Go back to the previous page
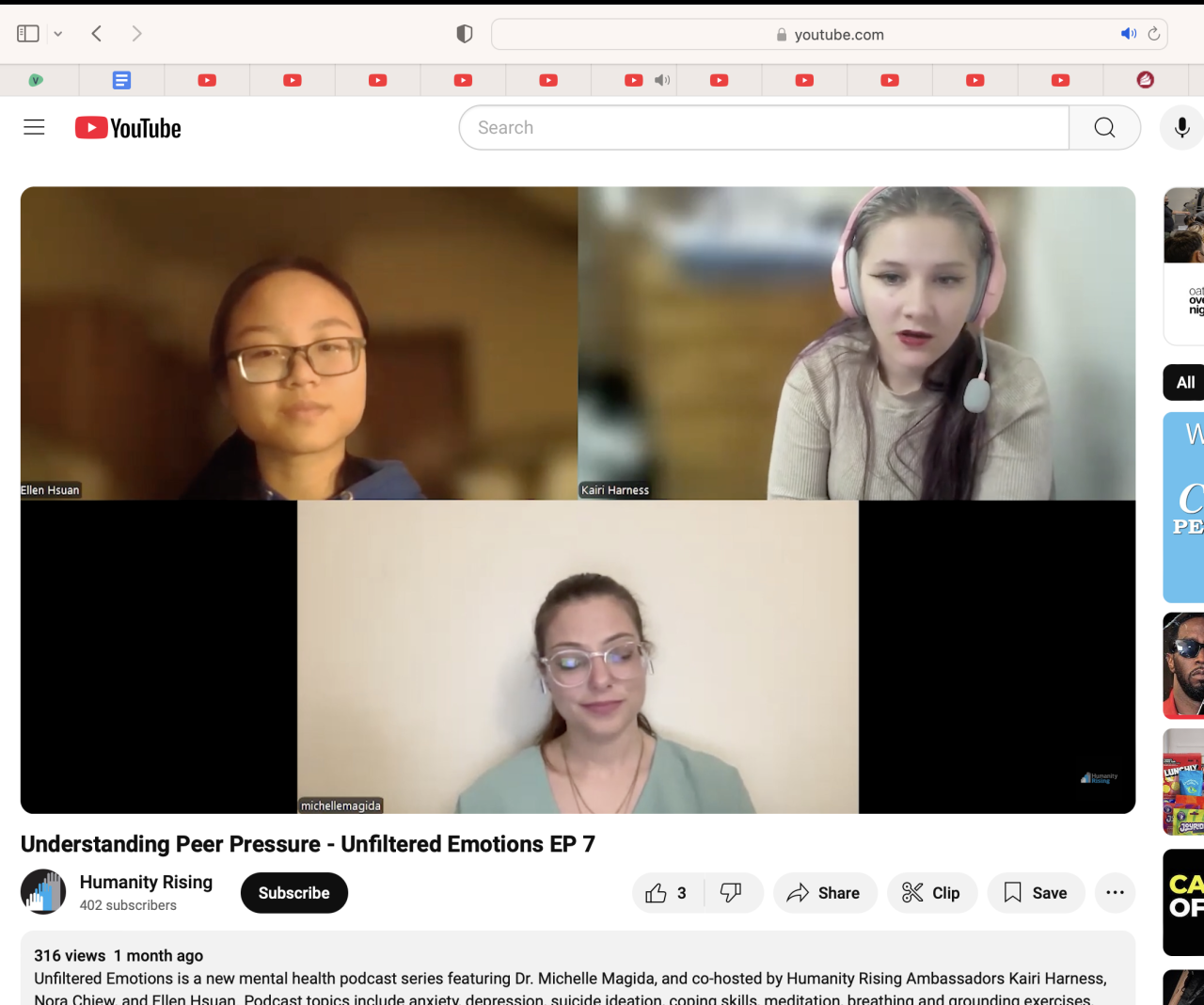1204x1005 pixels. 96,34
